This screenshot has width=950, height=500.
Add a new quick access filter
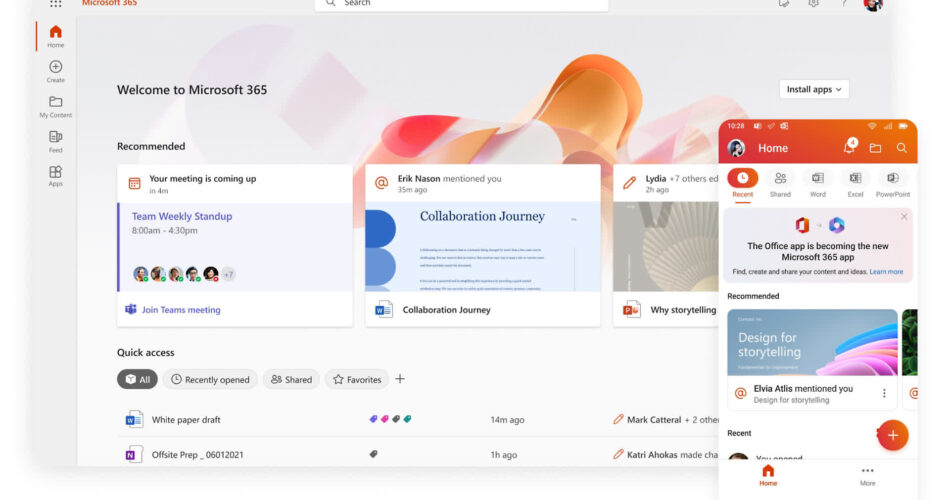400,379
